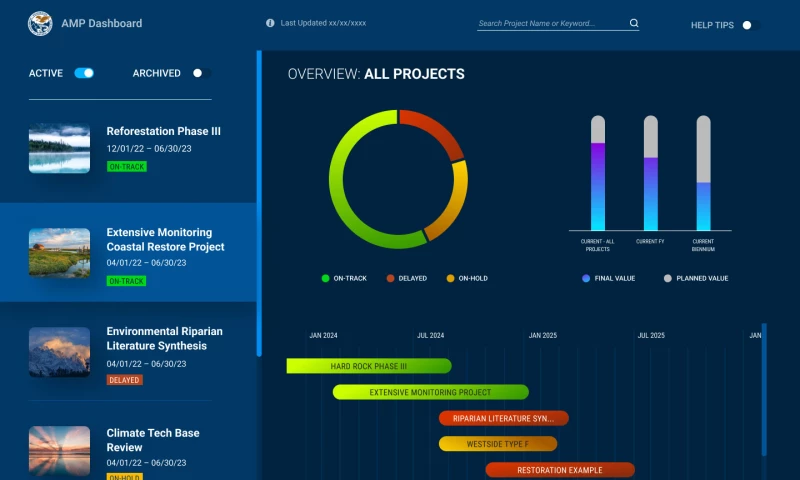
Task: Click the OVERVIEW: ALL PROJECTS heading
Action: (376, 74)
